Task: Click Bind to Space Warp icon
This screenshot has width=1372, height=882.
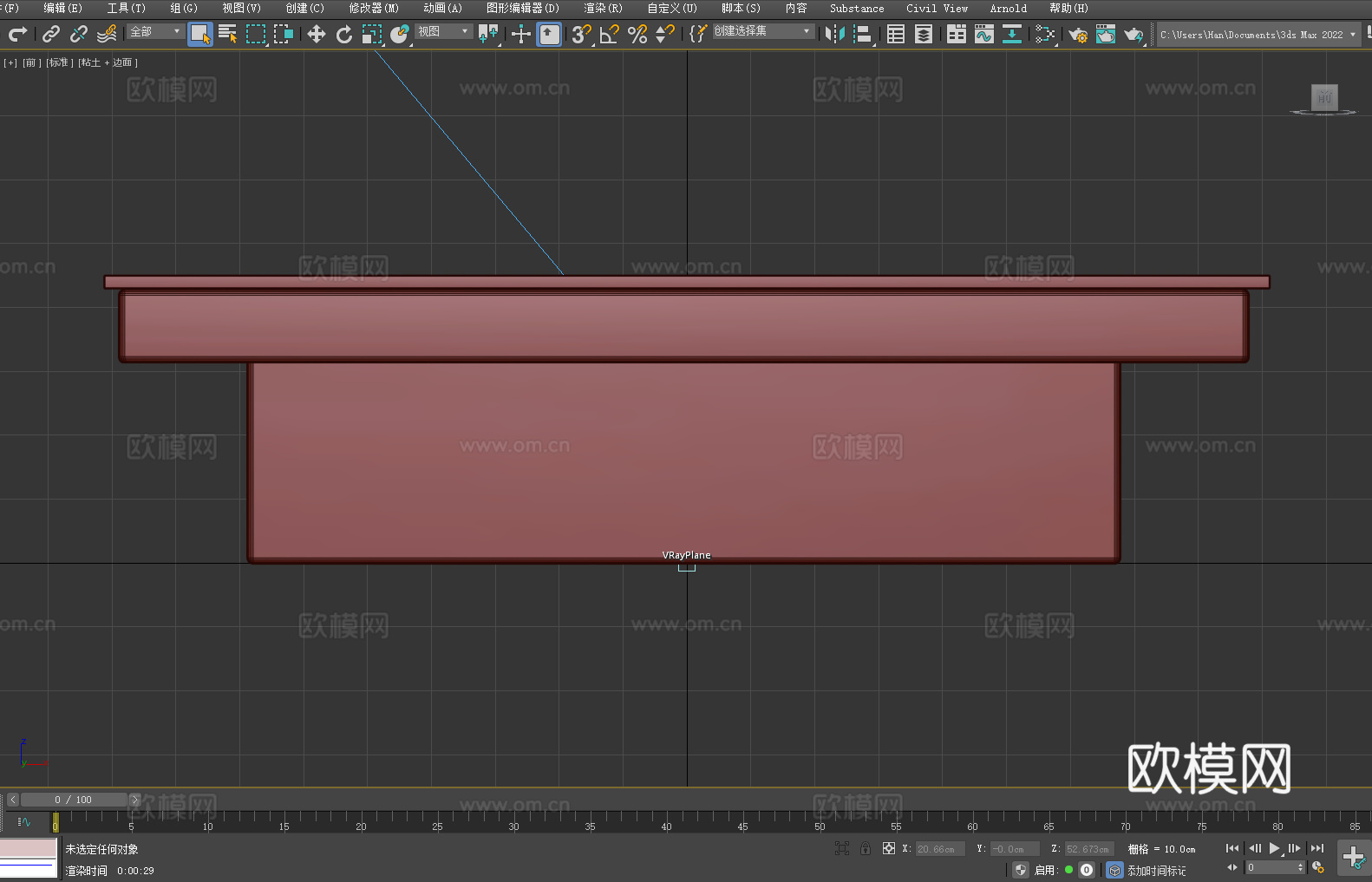Action: (x=107, y=34)
